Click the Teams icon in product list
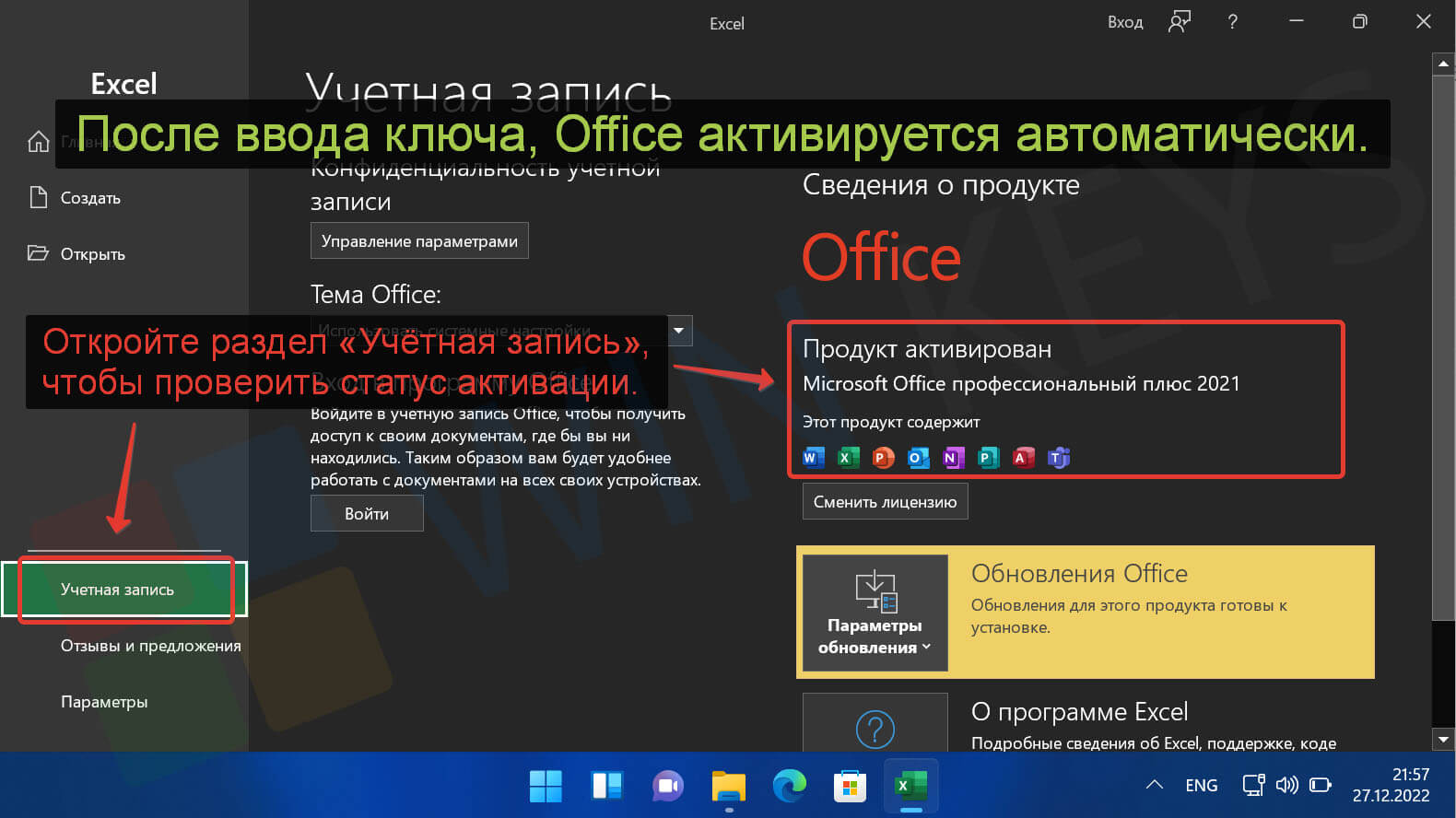Screen dimensions: 1456x818 [1059, 458]
